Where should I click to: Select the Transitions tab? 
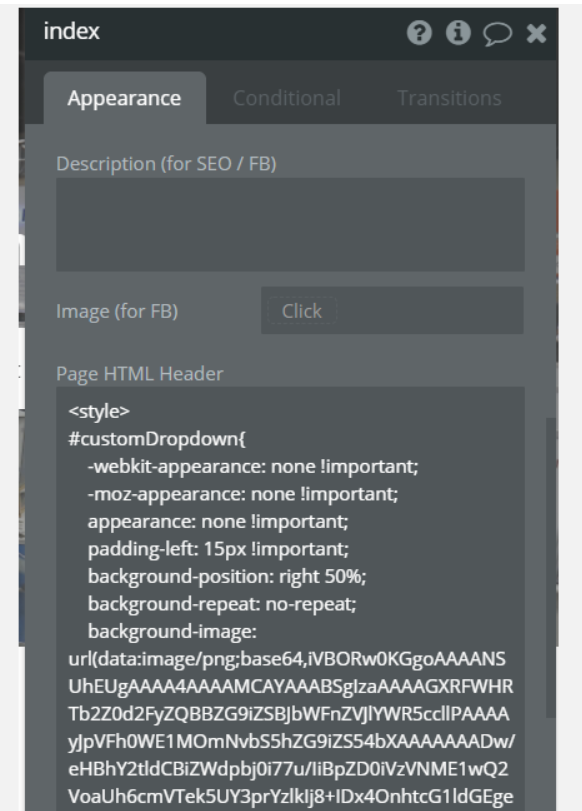[x=450, y=98]
